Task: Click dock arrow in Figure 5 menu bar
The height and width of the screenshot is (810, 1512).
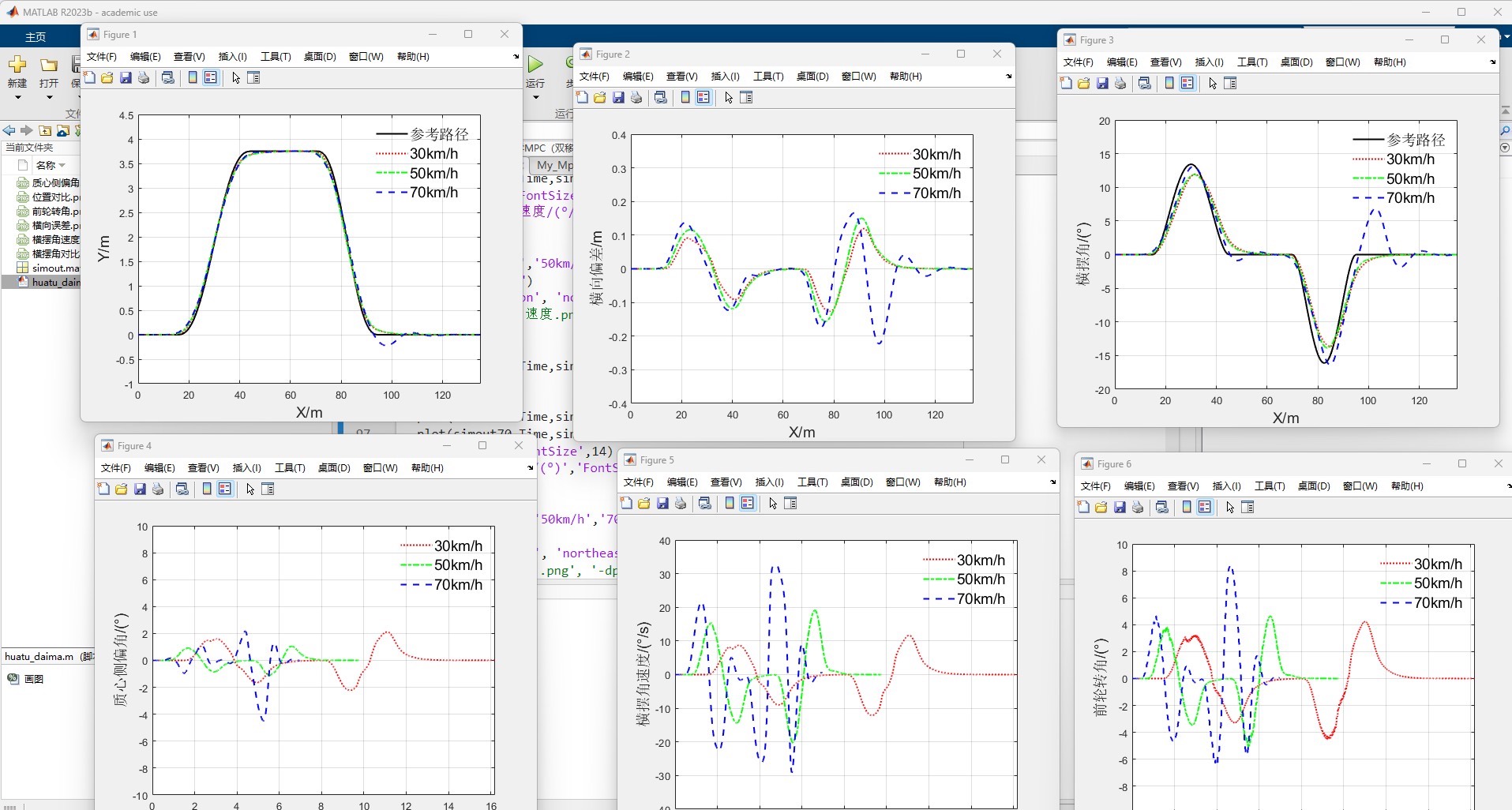Action: pos(1053,482)
